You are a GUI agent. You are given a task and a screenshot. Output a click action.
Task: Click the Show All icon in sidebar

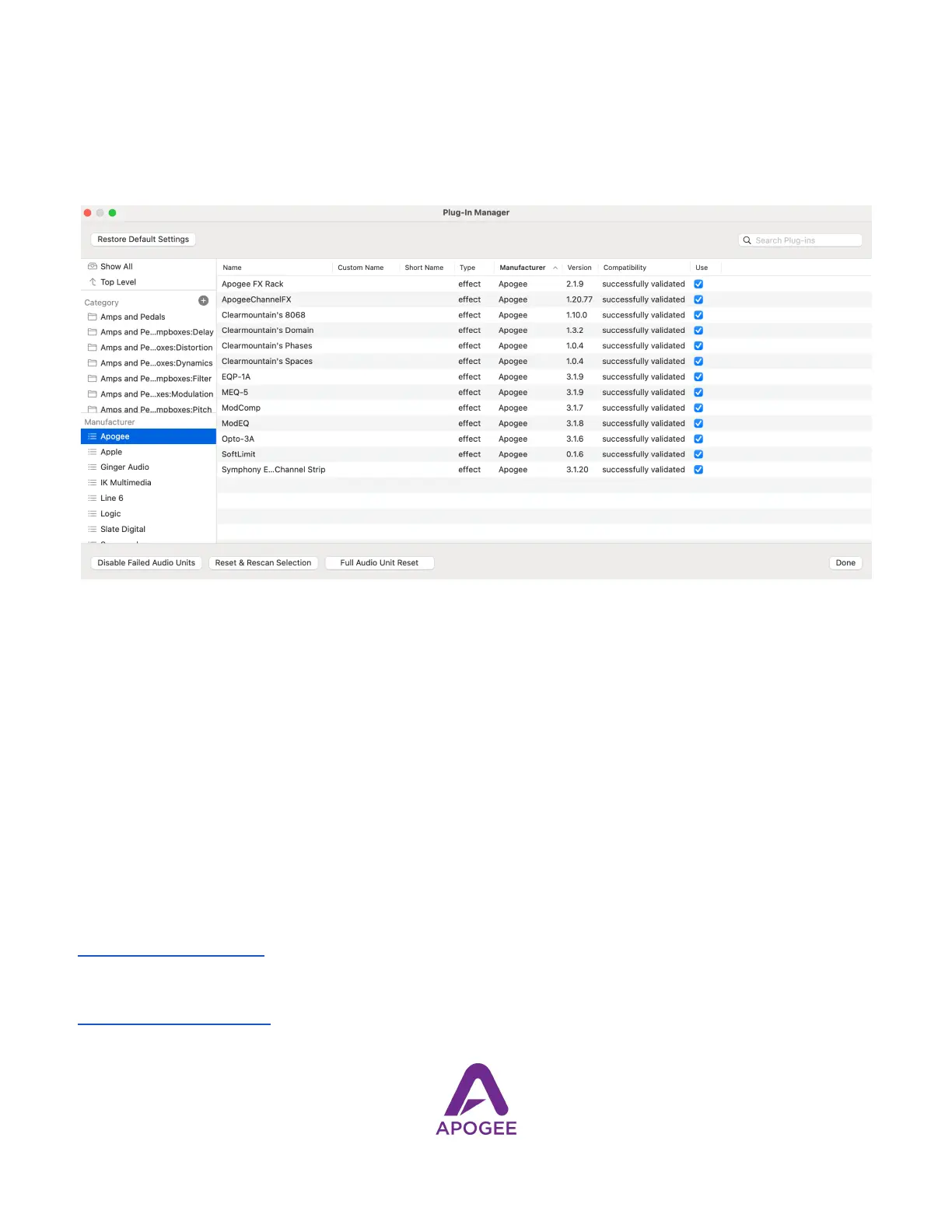(93, 267)
